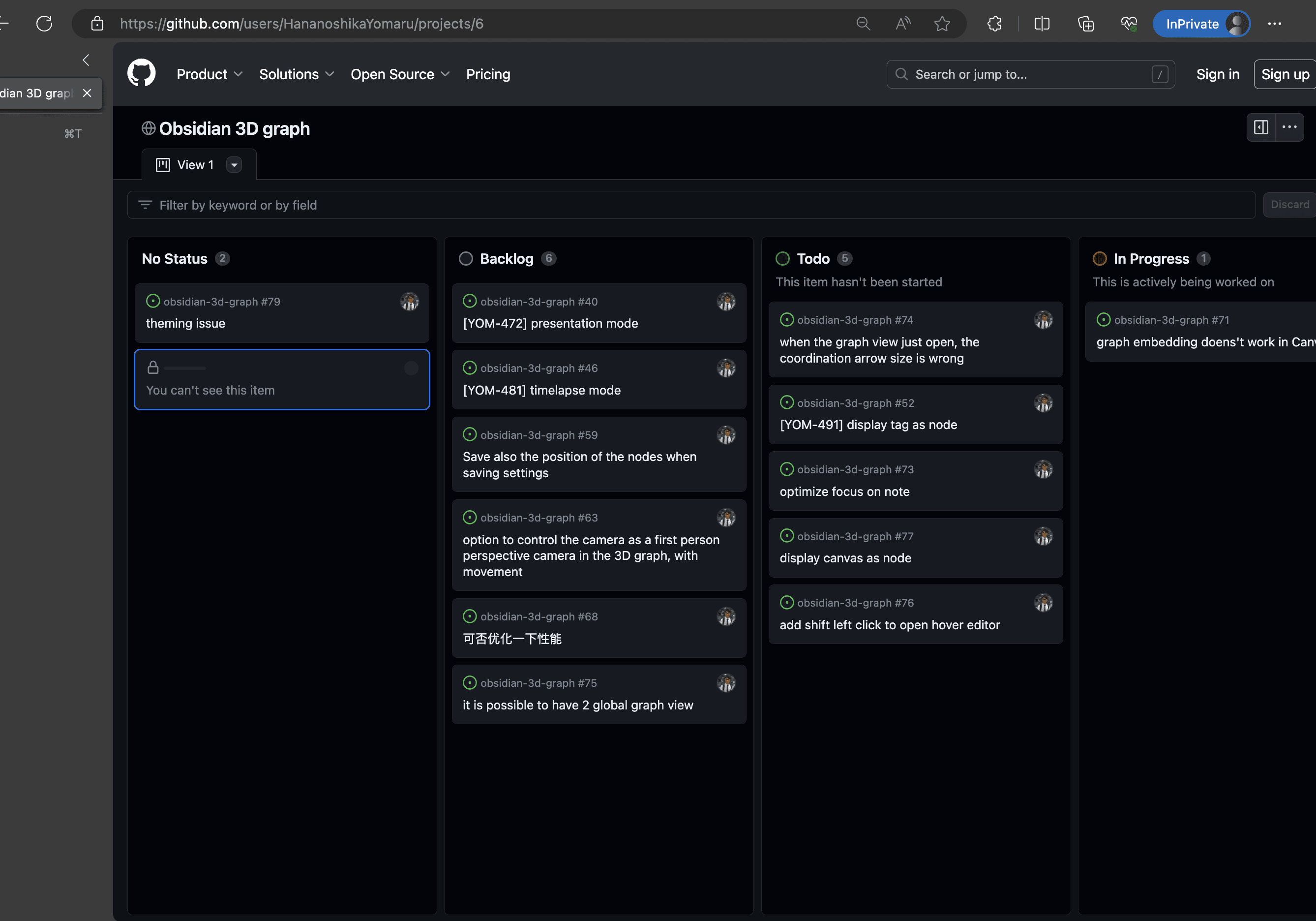Open project options ellipsis menu
This screenshot has height=921, width=1316.
pyautogui.click(x=1289, y=127)
